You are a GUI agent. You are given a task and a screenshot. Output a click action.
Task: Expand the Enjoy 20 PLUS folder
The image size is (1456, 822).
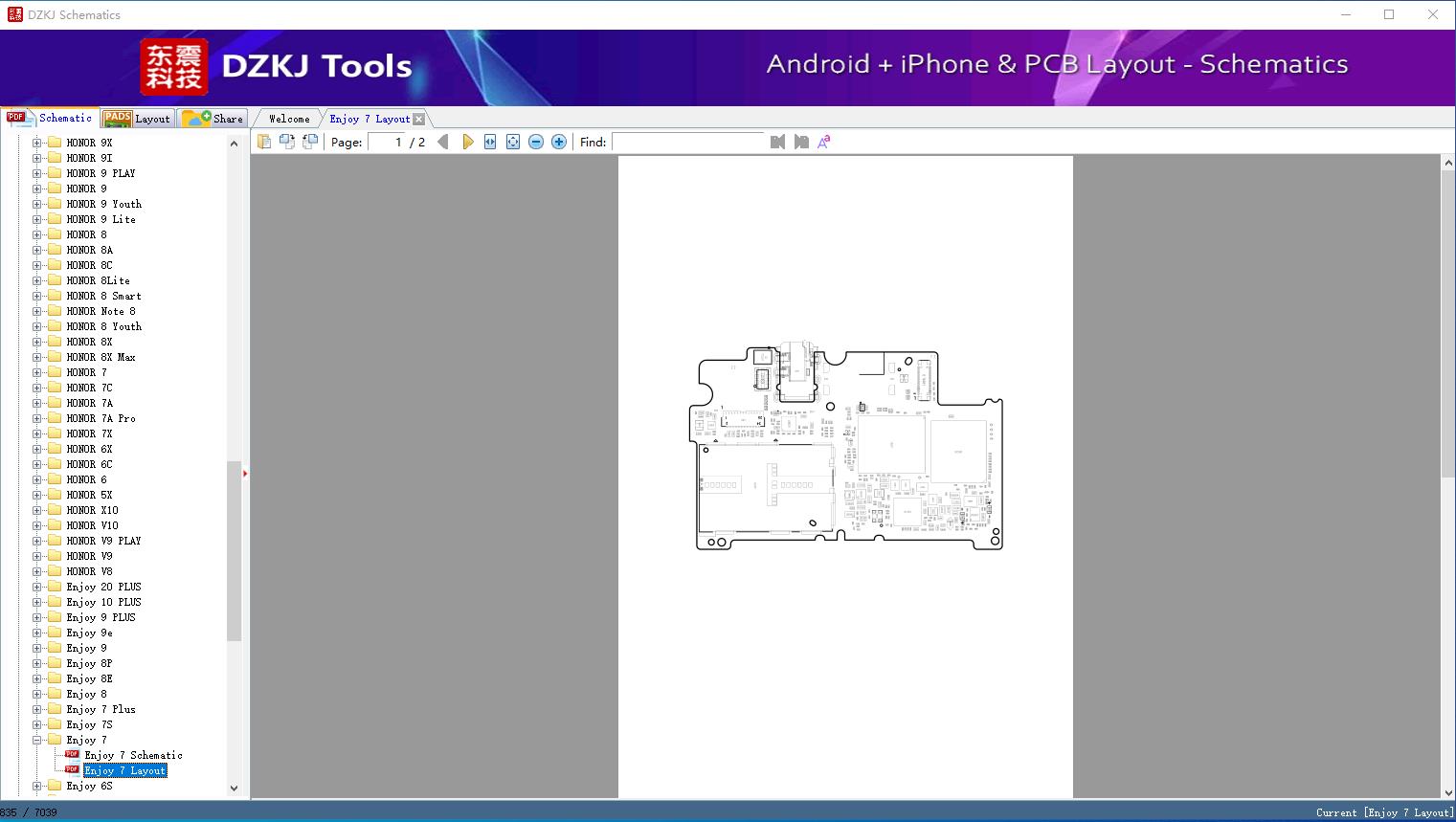pyautogui.click(x=37, y=587)
